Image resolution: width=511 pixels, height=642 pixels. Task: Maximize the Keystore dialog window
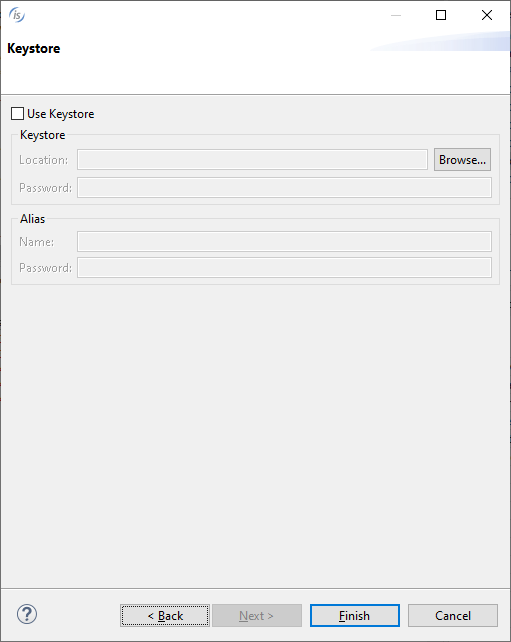tap(441, 15)
